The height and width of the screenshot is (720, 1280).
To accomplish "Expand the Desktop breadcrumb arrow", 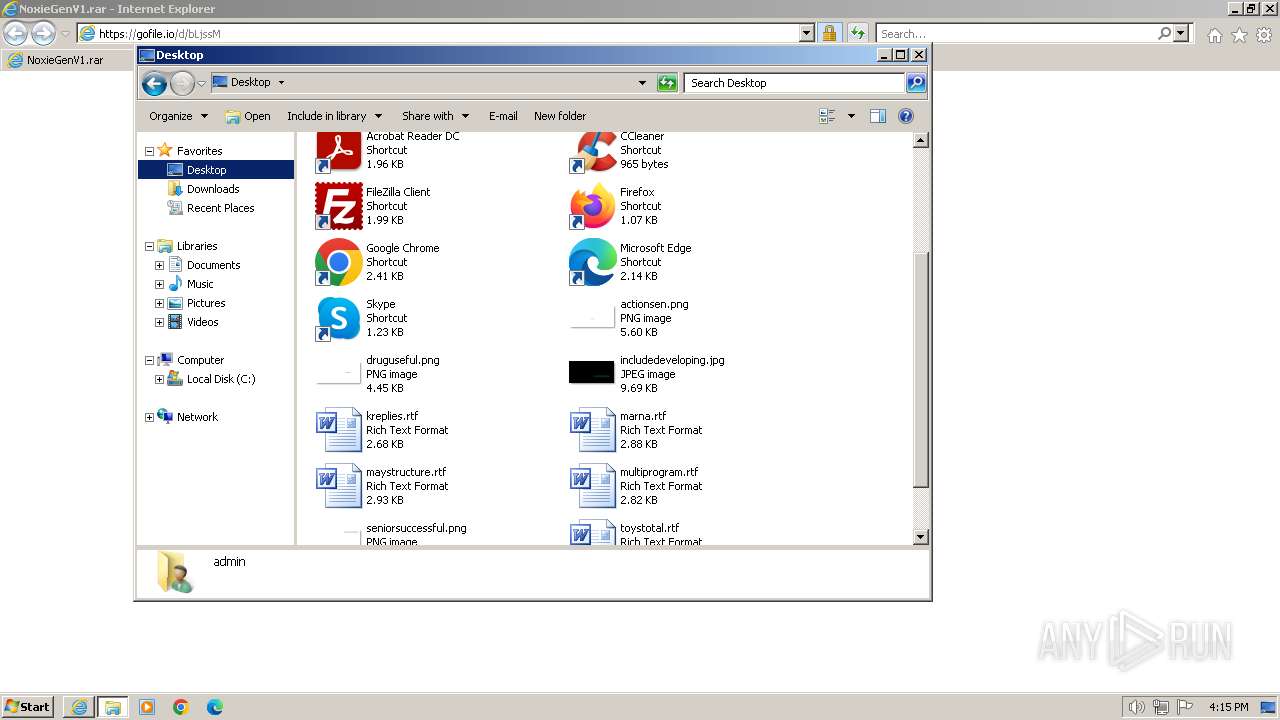I will (281, 83).
